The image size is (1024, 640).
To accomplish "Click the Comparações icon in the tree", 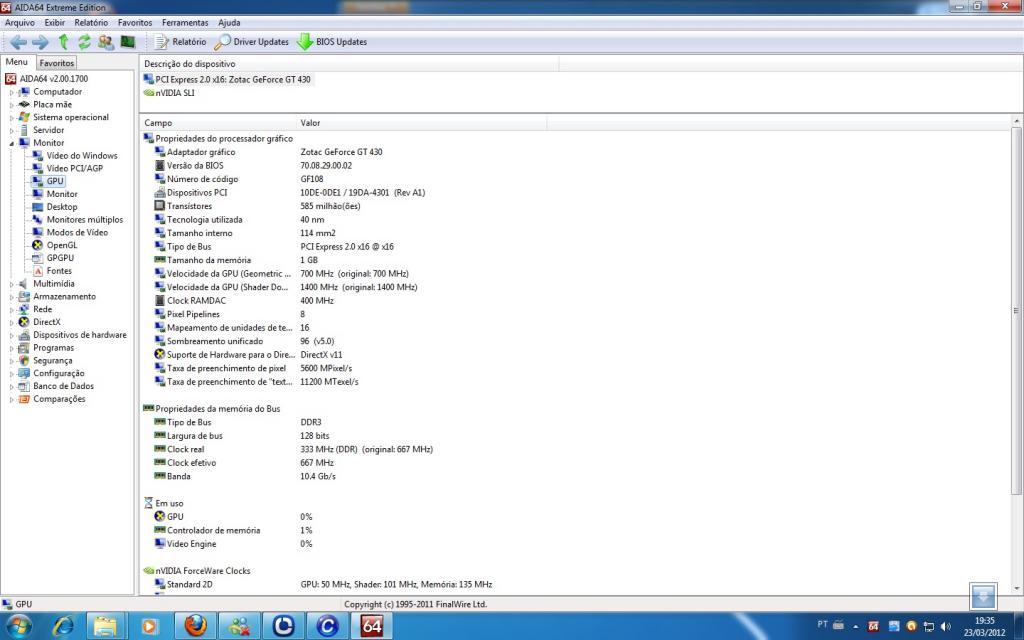I will (24, 399).
